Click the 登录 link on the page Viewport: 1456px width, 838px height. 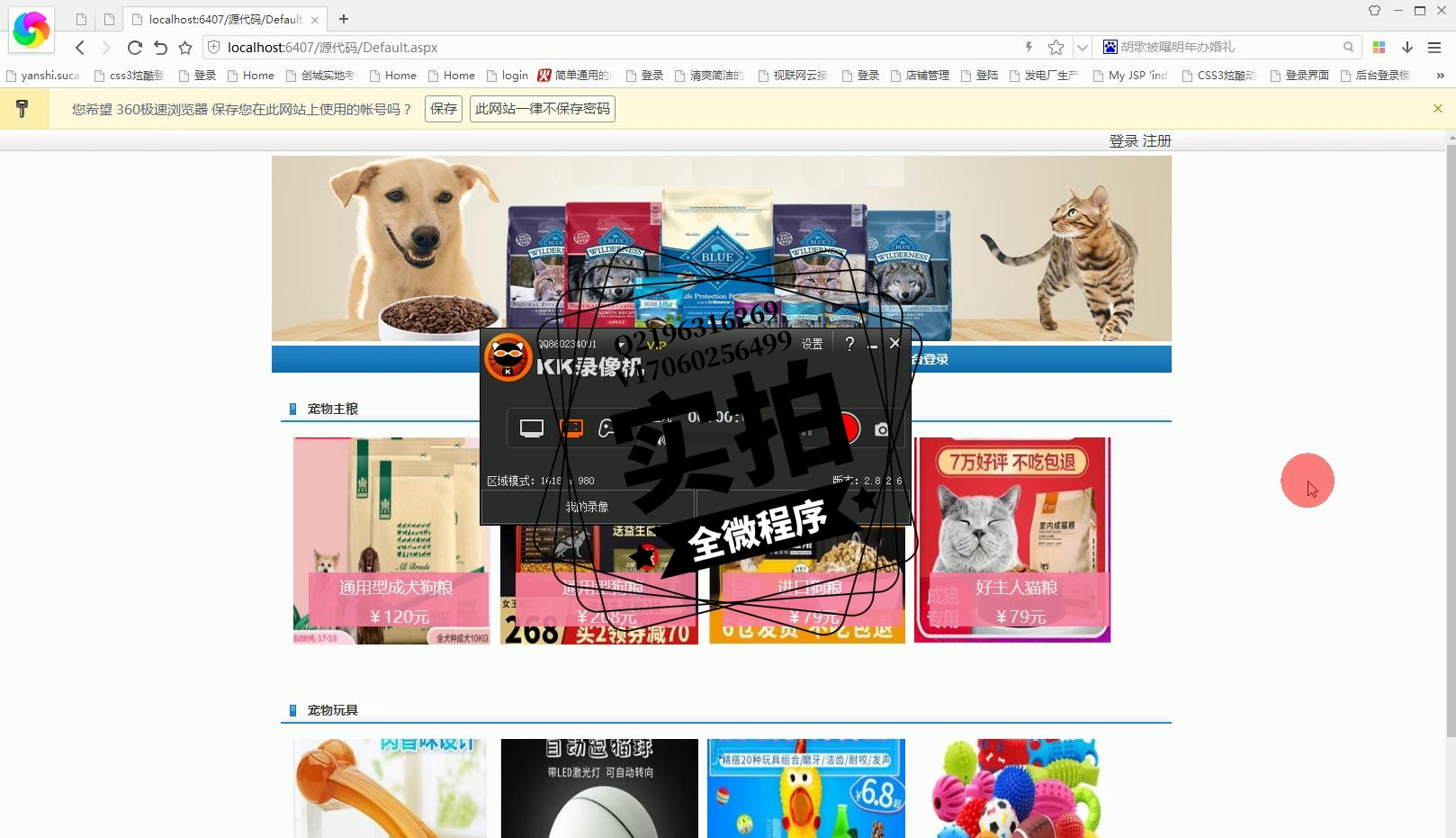pyautogui.click(x=1123, y=140)
